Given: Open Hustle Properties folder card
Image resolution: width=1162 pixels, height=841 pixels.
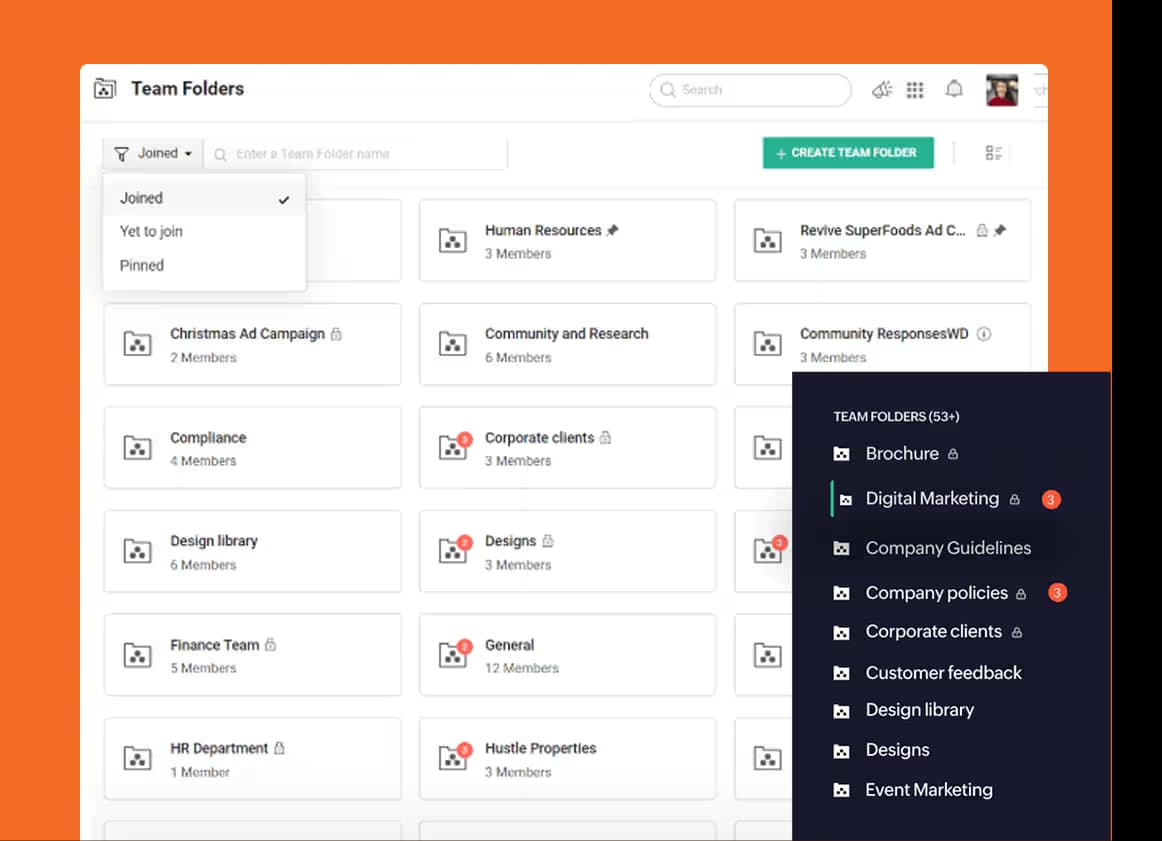Looking at the screenshot, I should pos(568,758).
